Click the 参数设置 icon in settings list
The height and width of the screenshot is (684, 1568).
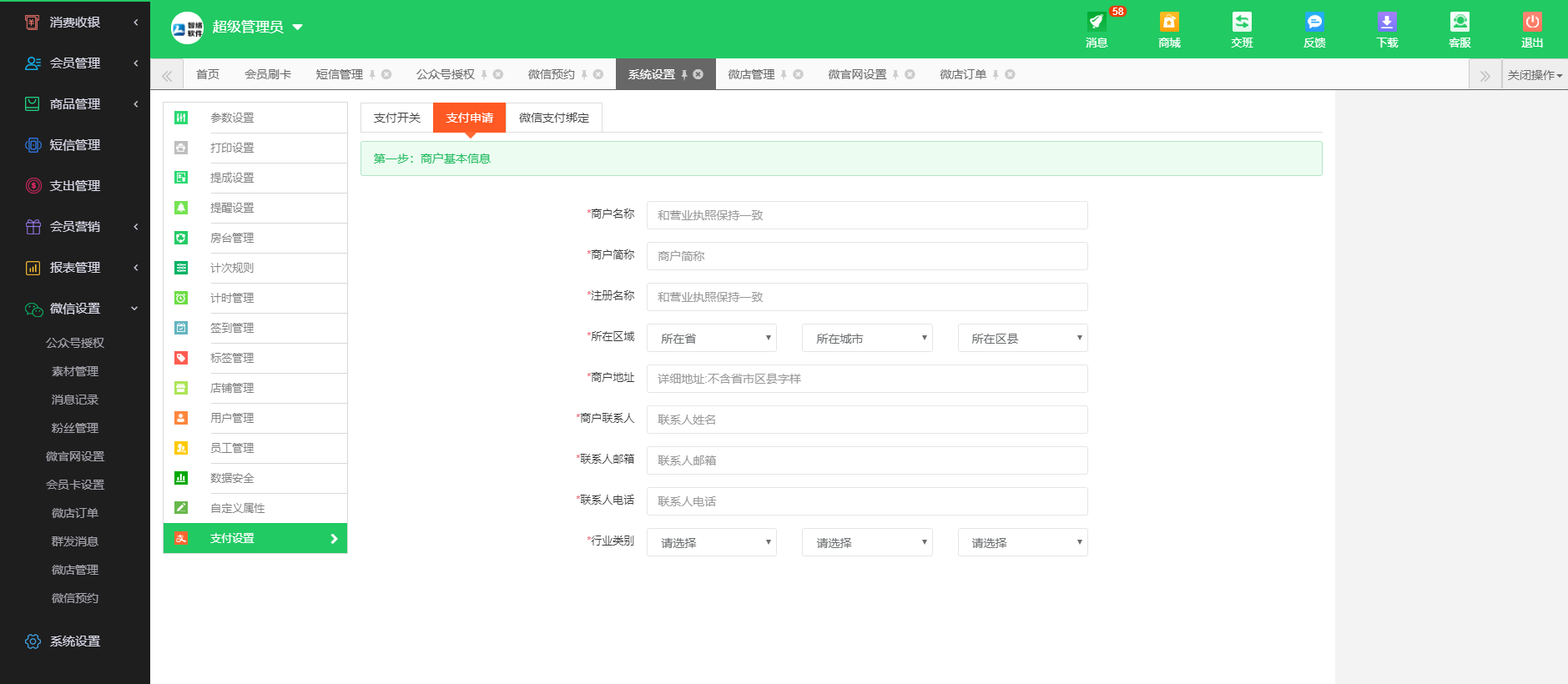(181, 118)
